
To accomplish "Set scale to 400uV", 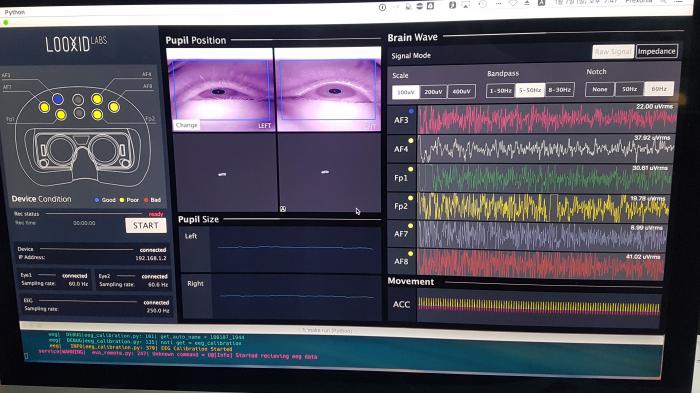I will tap(462, 91).
